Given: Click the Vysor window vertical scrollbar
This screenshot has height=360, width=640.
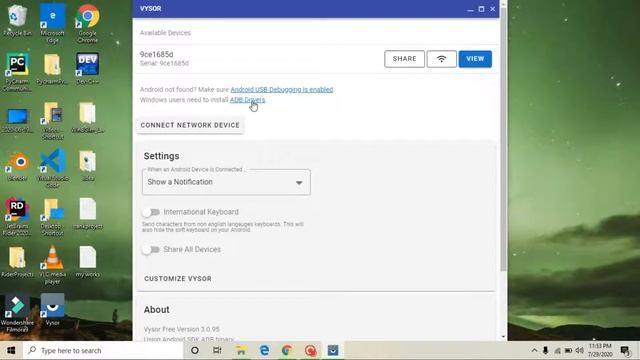Looking at the screenshot, I should [x=503, y=139].
